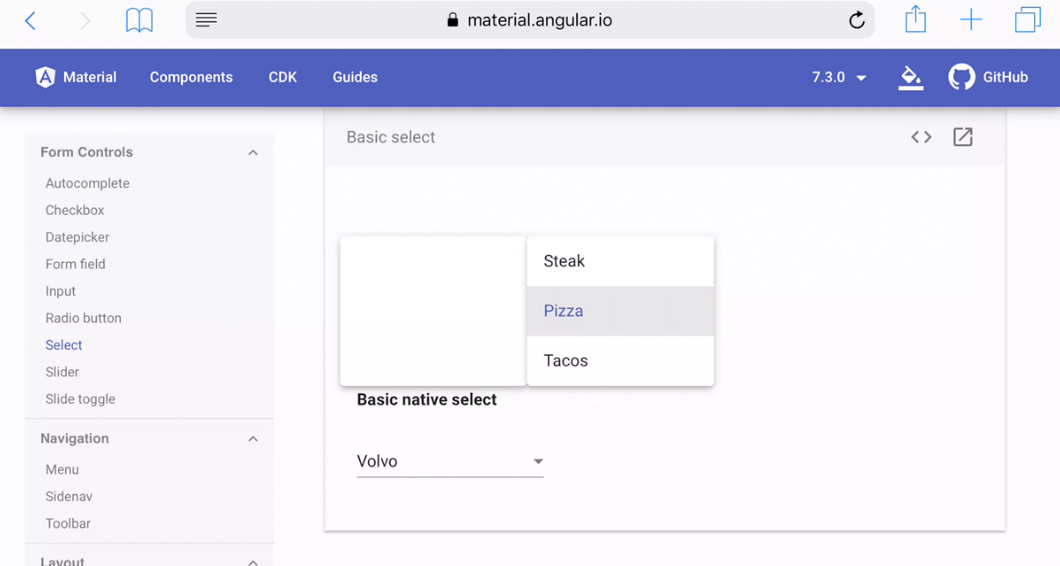Viewport: 1060px width, 566px height.
Task: Open Form field in sidebar
Action: 75,264
